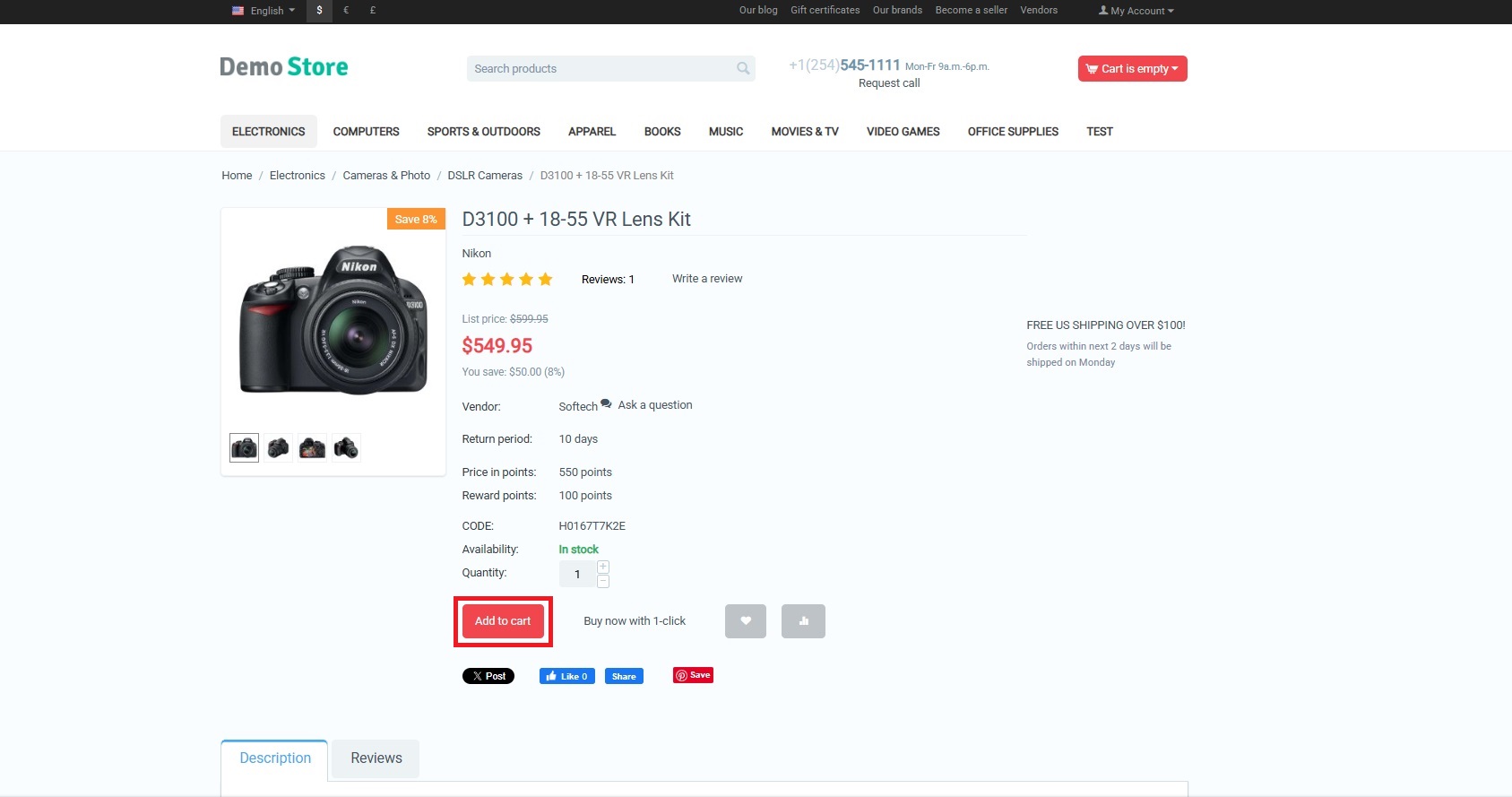Switch to the Reviews tab

(376, 758)
